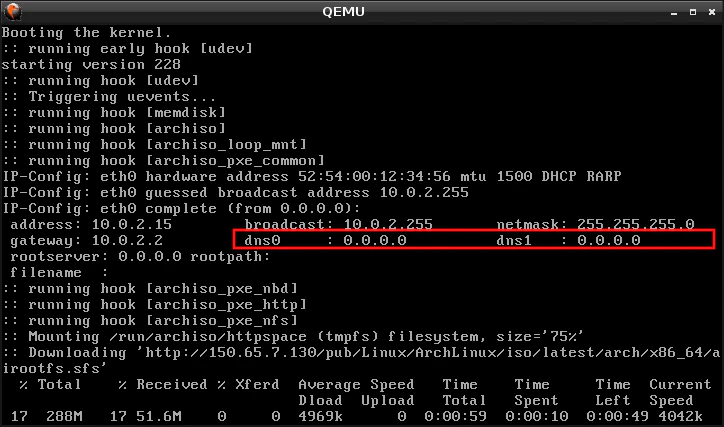The image size is (724, 427).
Task: Click the '% Received' column header
Action: tap(163, 385)
